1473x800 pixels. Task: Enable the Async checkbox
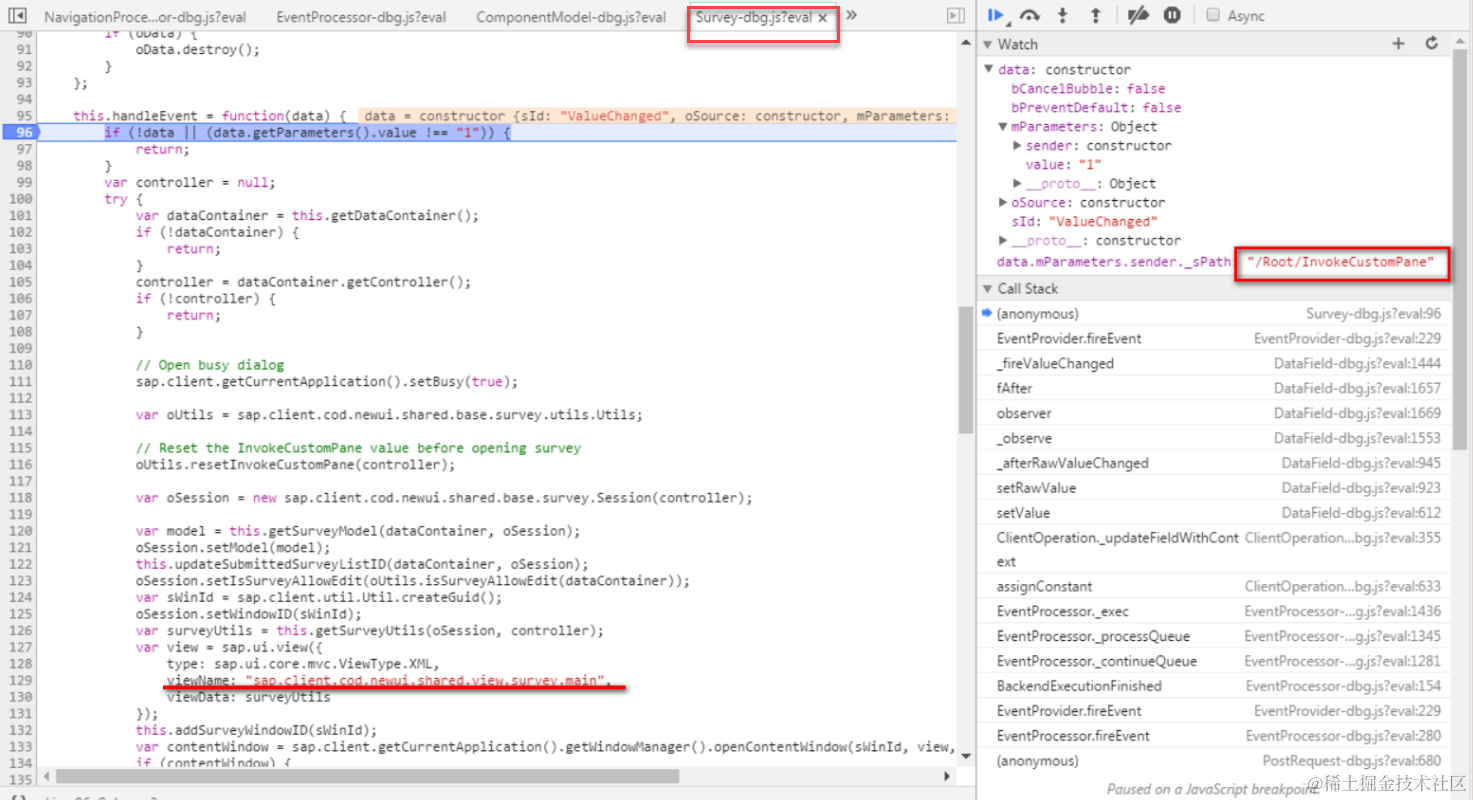pos(1213,15)
